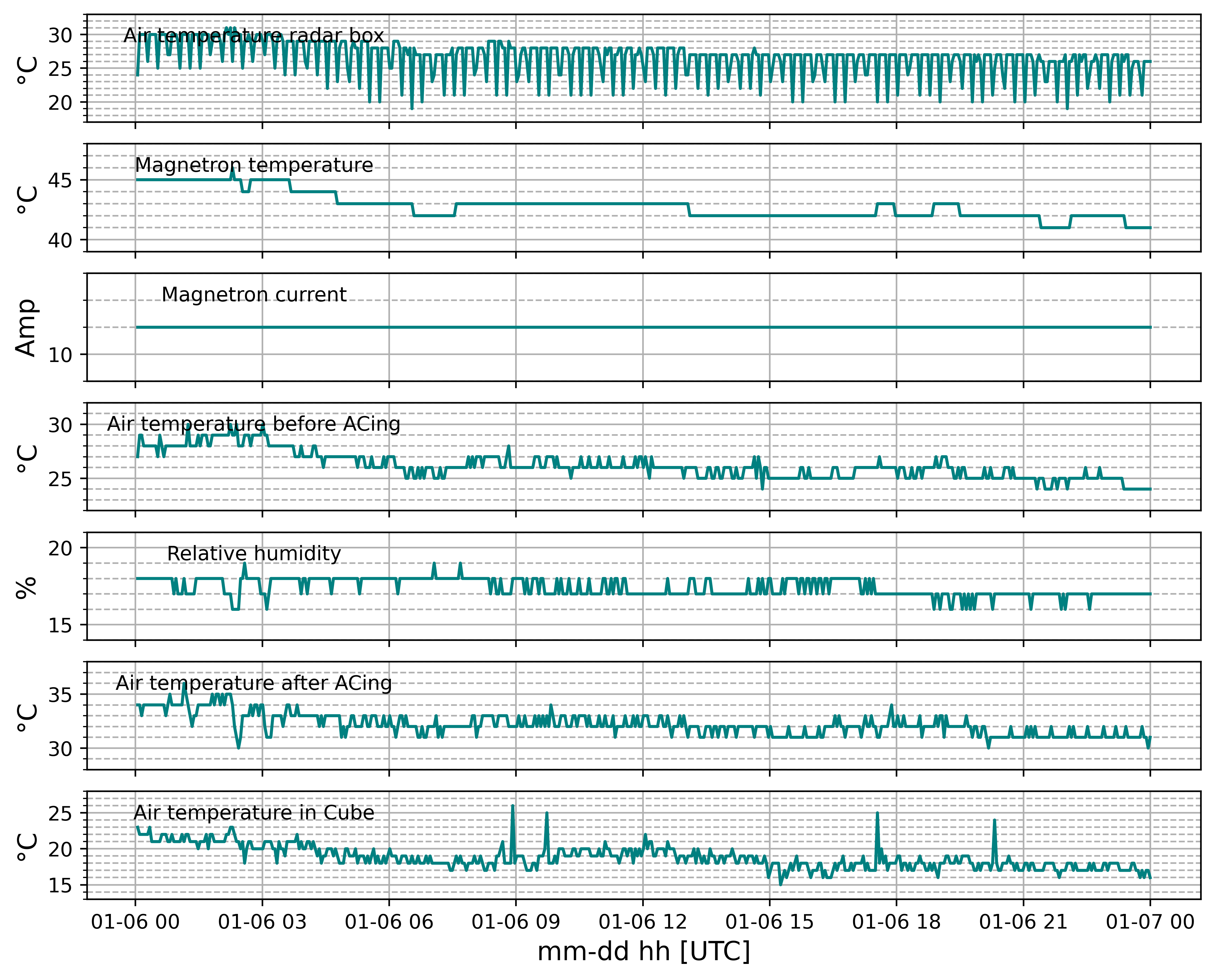Select the "20" tick of the radar box panel
The image size is (1215, 980).
coord(60,103)
